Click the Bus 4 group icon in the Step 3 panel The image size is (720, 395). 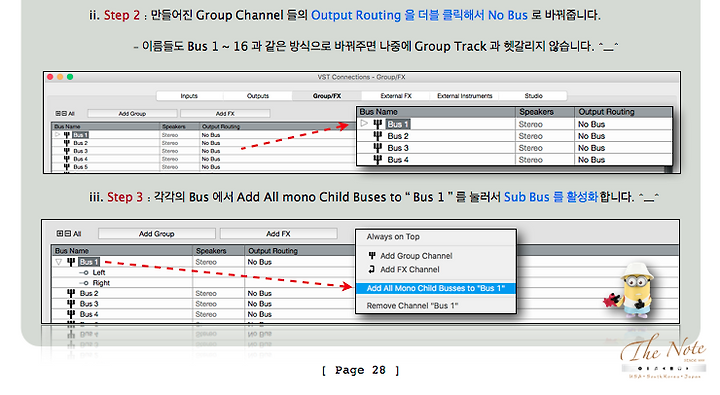click(x=71, y=314)
